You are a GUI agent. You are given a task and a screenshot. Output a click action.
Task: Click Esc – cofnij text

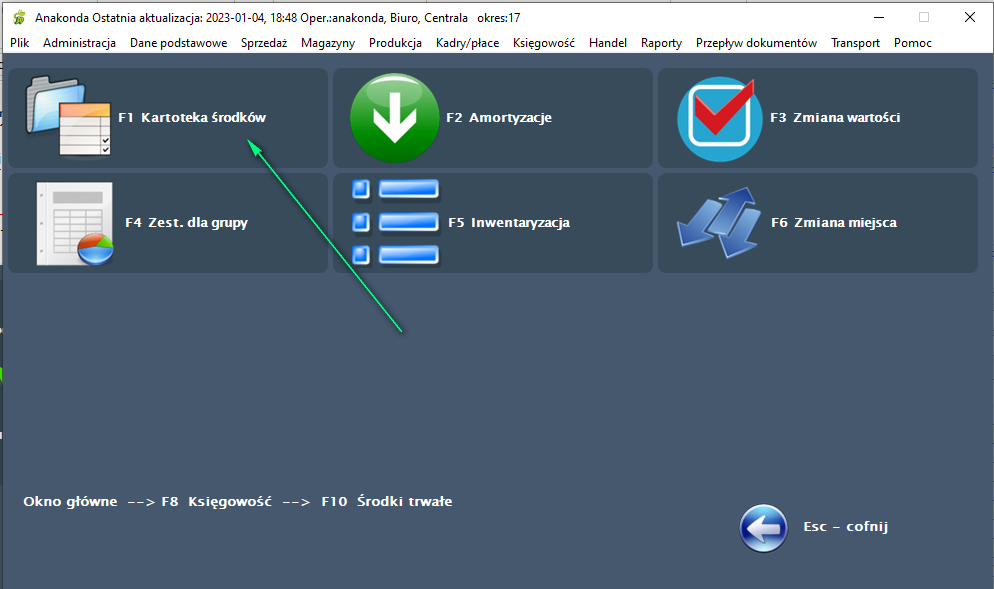tap(846, 527)
